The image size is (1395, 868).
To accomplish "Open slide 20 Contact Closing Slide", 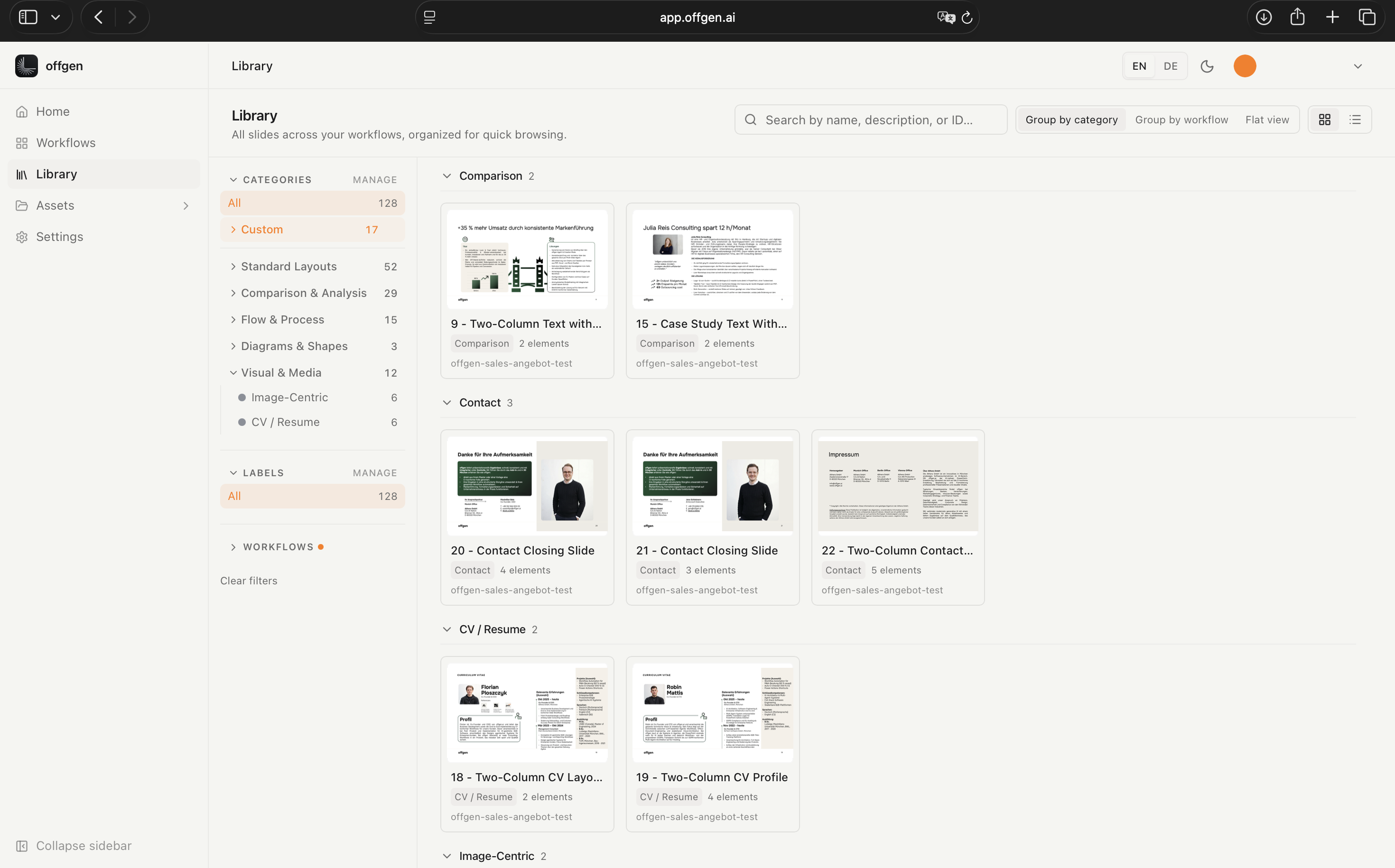I will (527, 486).
